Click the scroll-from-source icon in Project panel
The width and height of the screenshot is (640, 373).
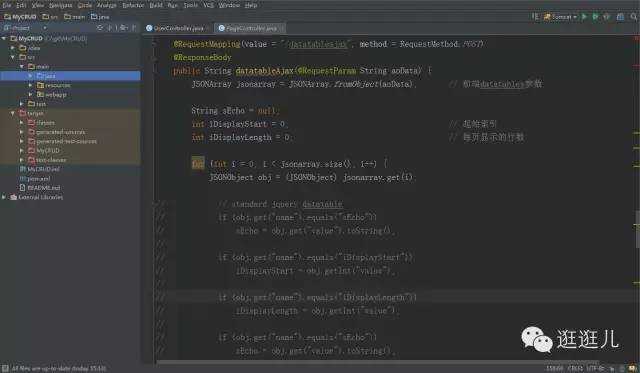tap(100, 28)
